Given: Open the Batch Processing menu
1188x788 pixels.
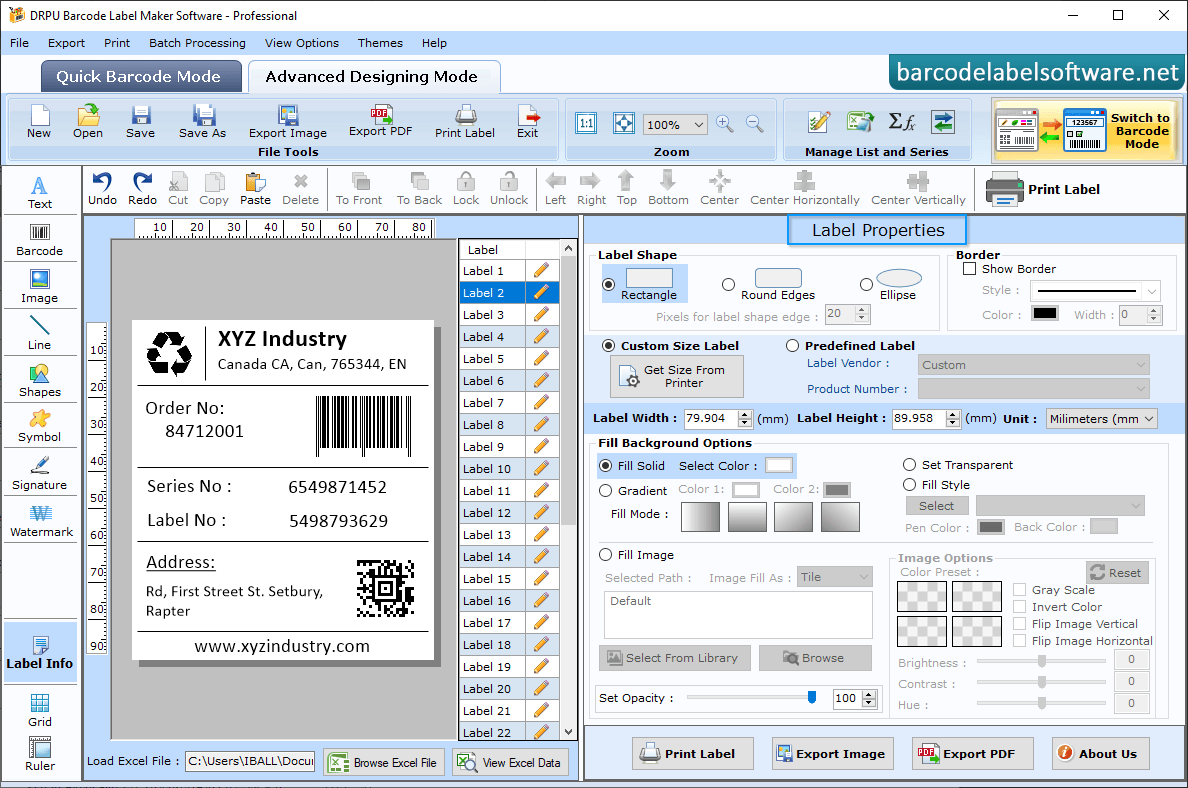Looking at the screenshot, I should (x=197, y=43).
